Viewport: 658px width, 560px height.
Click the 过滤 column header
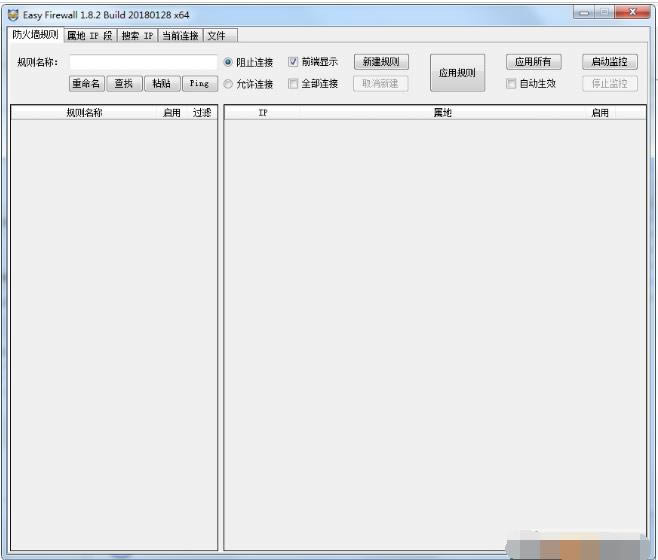point(202,113)
